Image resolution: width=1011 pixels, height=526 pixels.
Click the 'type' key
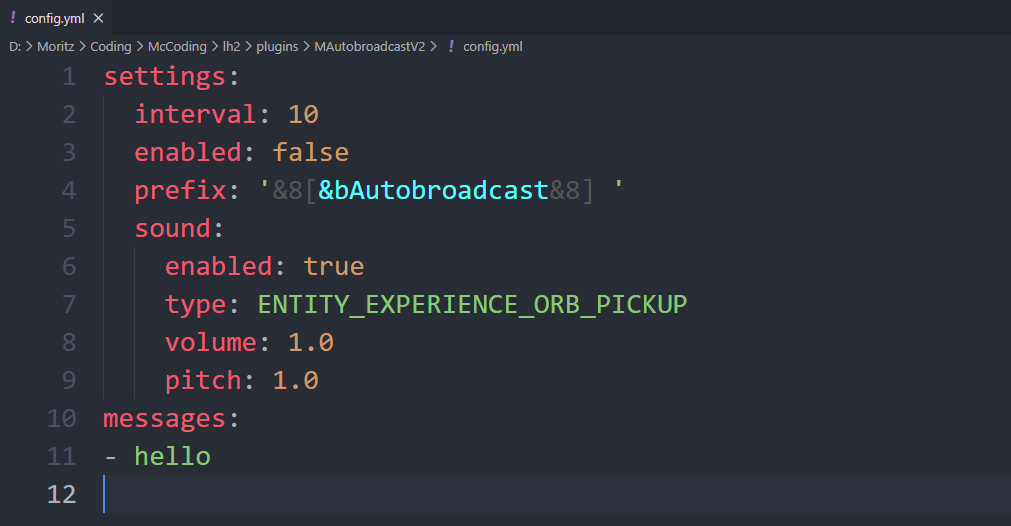[x=195, y=304]
